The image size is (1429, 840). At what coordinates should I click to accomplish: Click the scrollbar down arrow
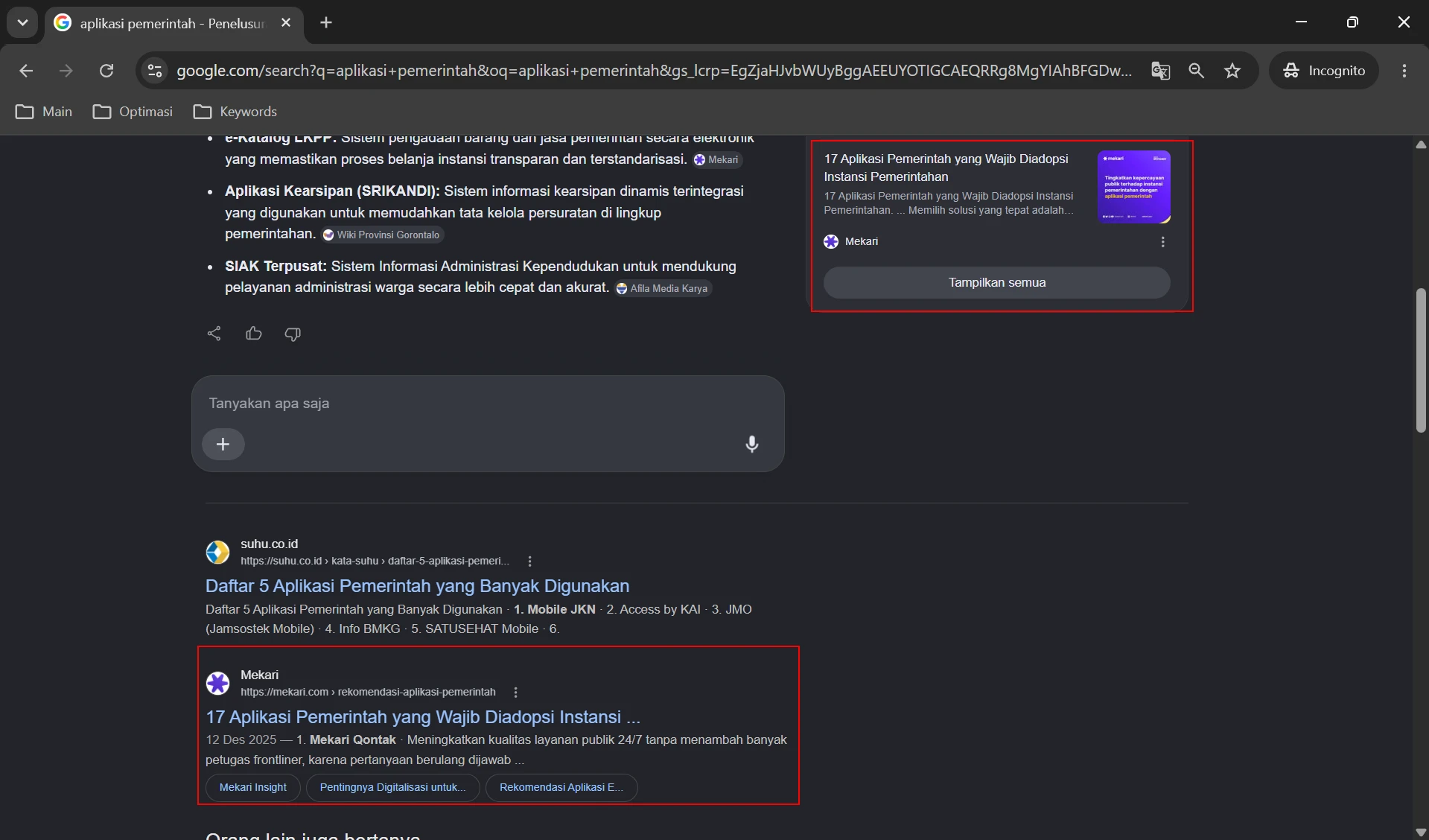(x=1421, y=833)
